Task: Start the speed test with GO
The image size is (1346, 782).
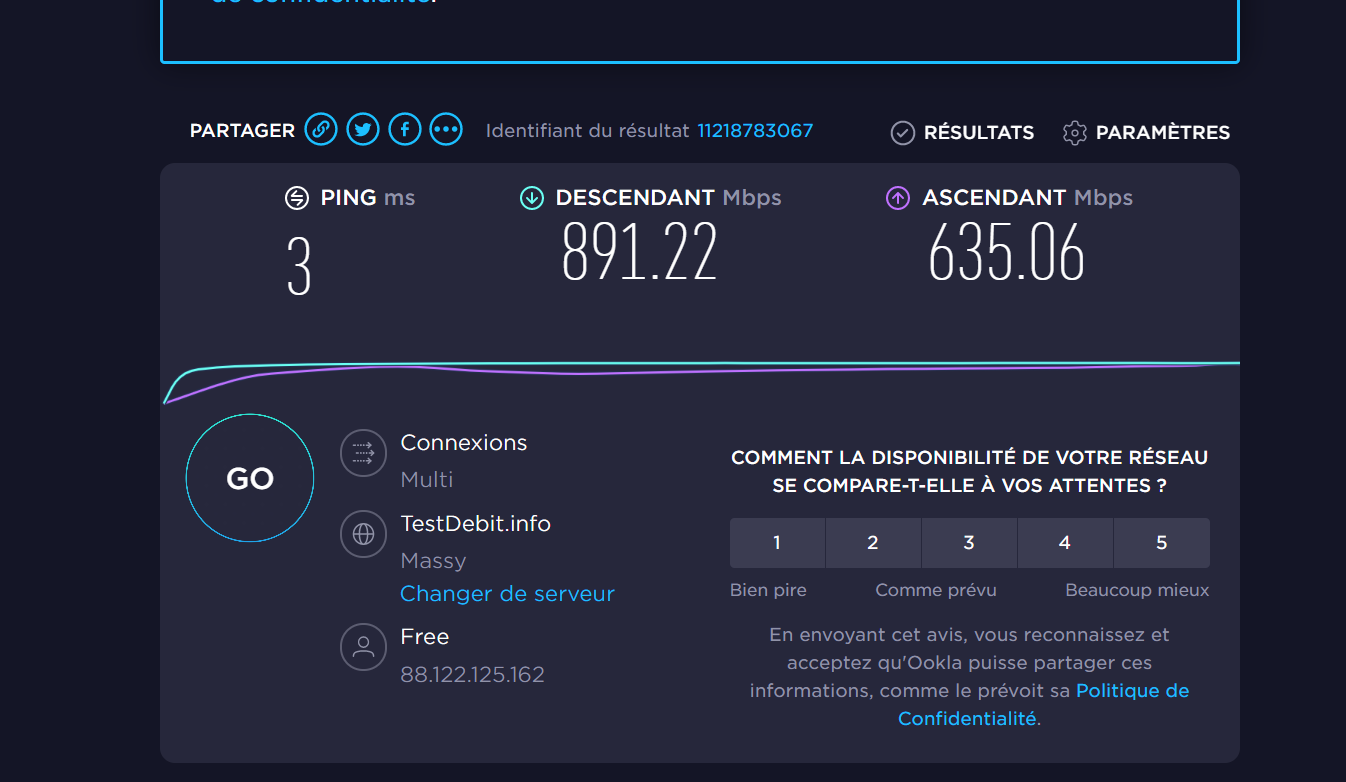Action: point(250,479)
